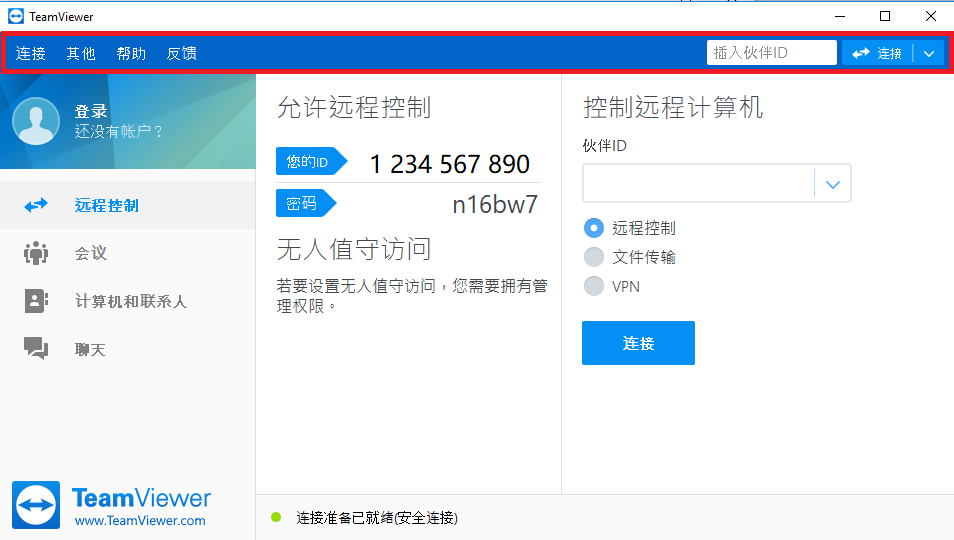
Task: Open the 连接 menu in menu bar
Action: pyautogui.click(x=31, y=53)
